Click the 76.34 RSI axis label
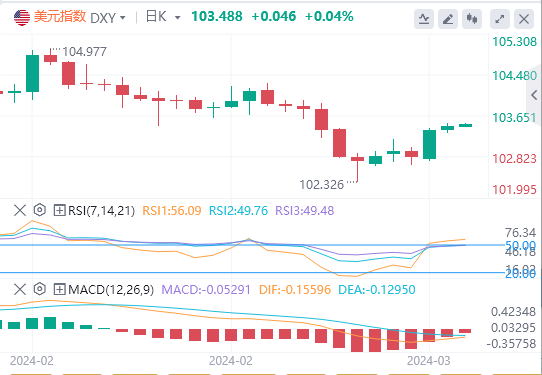The width and height of the screenshot is (542, 375). (x=521, y=233)
